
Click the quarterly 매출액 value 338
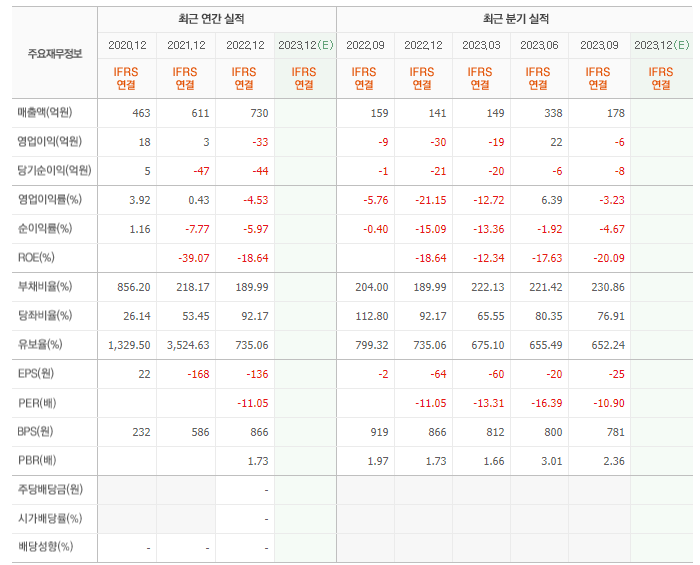553,113
